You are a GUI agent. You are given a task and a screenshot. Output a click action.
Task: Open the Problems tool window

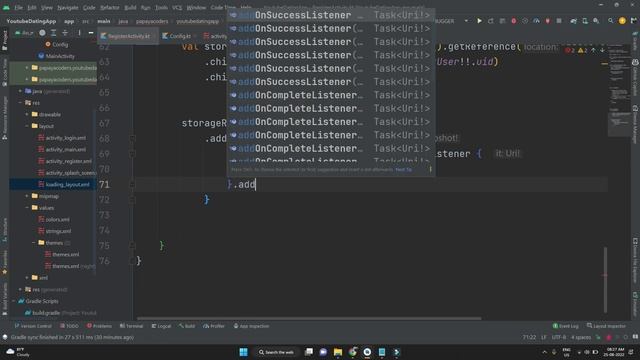(x=99, y=326)
